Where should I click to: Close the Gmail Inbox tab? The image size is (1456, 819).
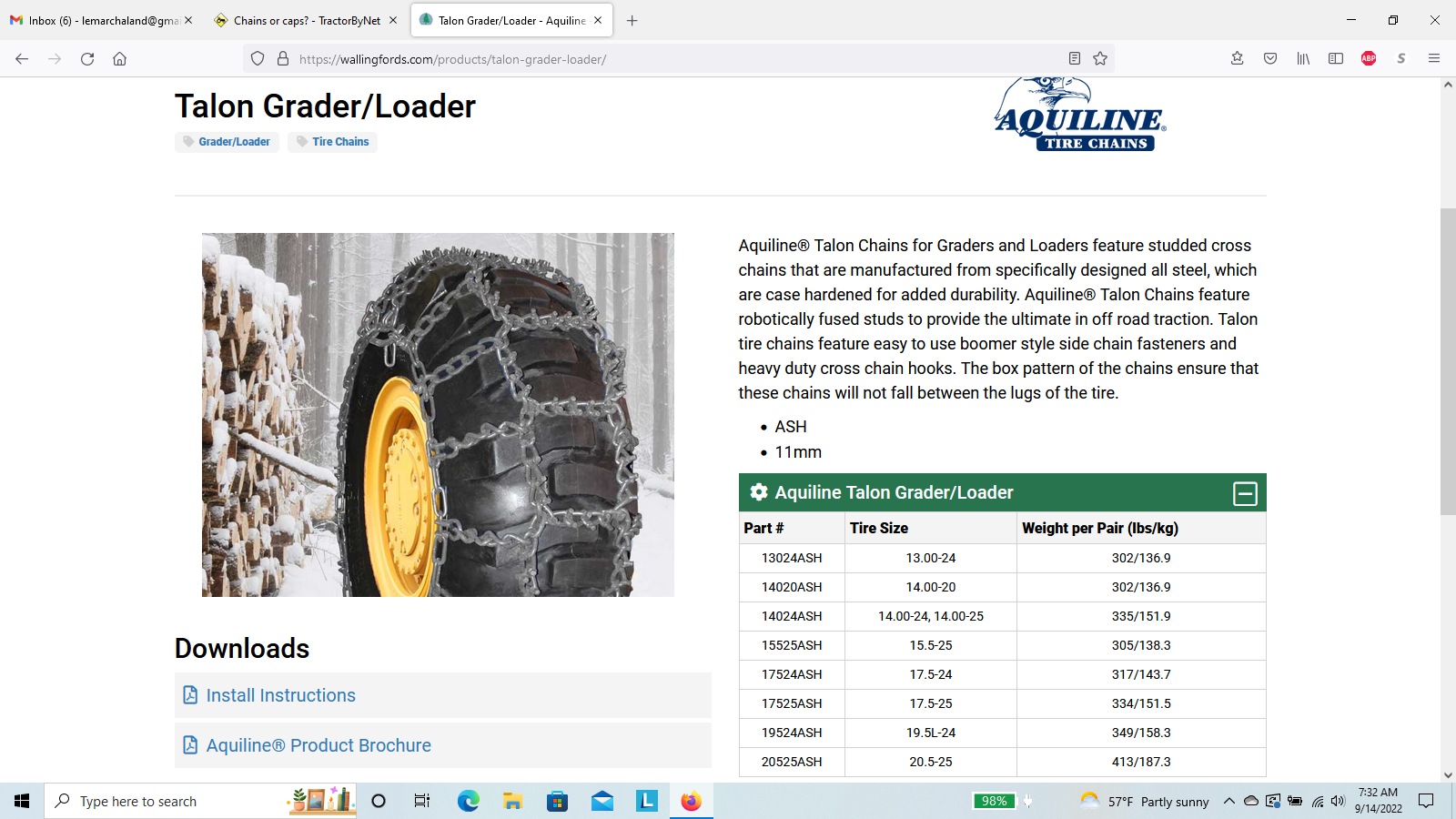pos(188,20)
